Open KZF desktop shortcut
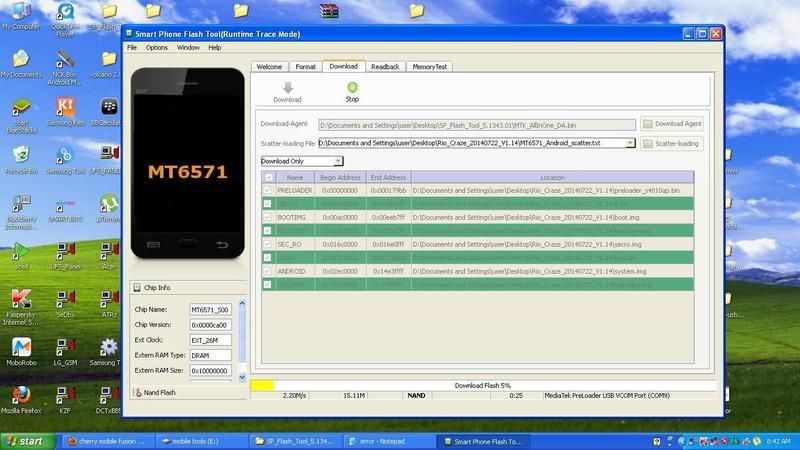The image size is (800, 450). click(65, 395)
